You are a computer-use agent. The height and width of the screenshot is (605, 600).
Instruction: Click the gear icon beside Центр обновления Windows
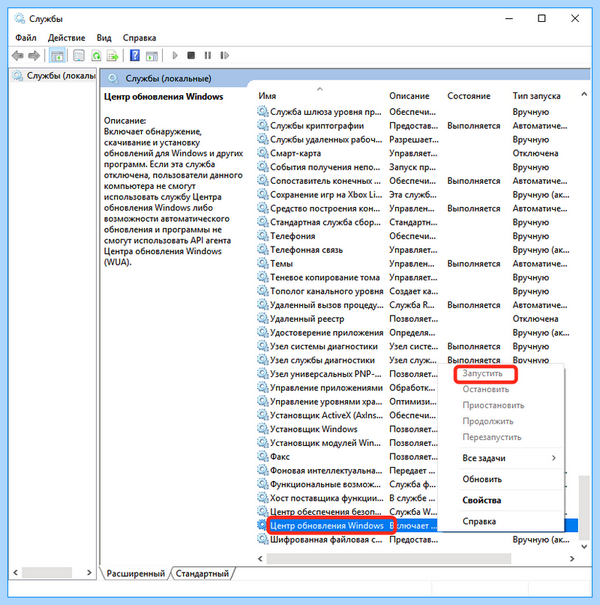(262, 525)
